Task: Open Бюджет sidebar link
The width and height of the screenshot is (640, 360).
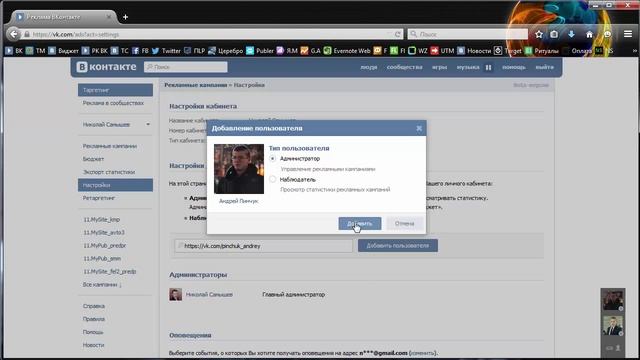Action: coord(93,159)
